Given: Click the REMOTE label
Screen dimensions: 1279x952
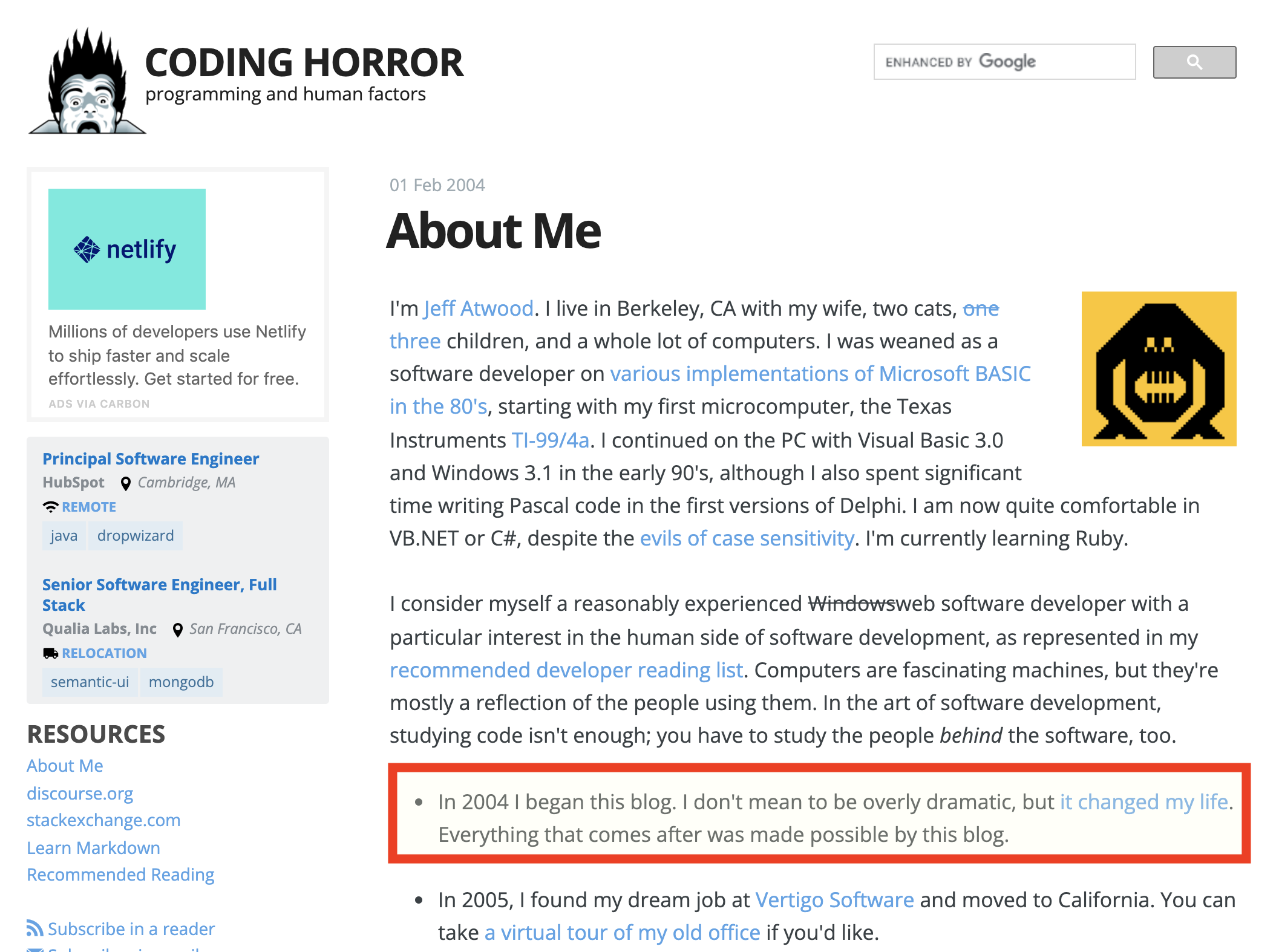Looking at the screenshot, I should click(89, 507).
